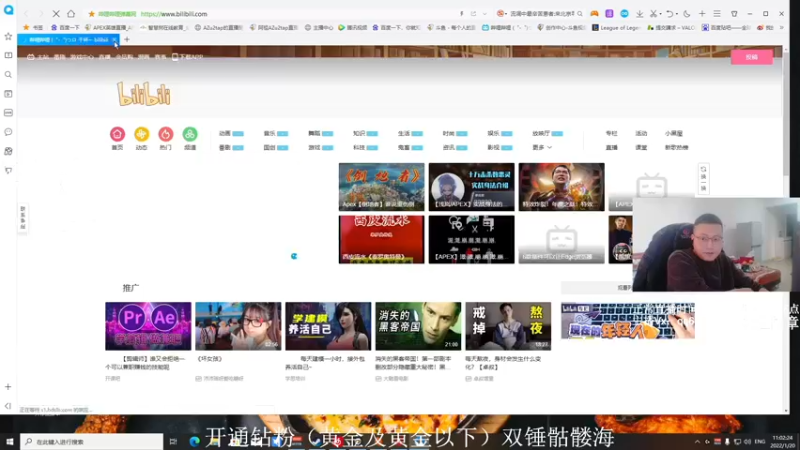Viewport: 800px width, 450px height.
Task: Expand the undo history dropdown arrow
Action: coord(677,14)
